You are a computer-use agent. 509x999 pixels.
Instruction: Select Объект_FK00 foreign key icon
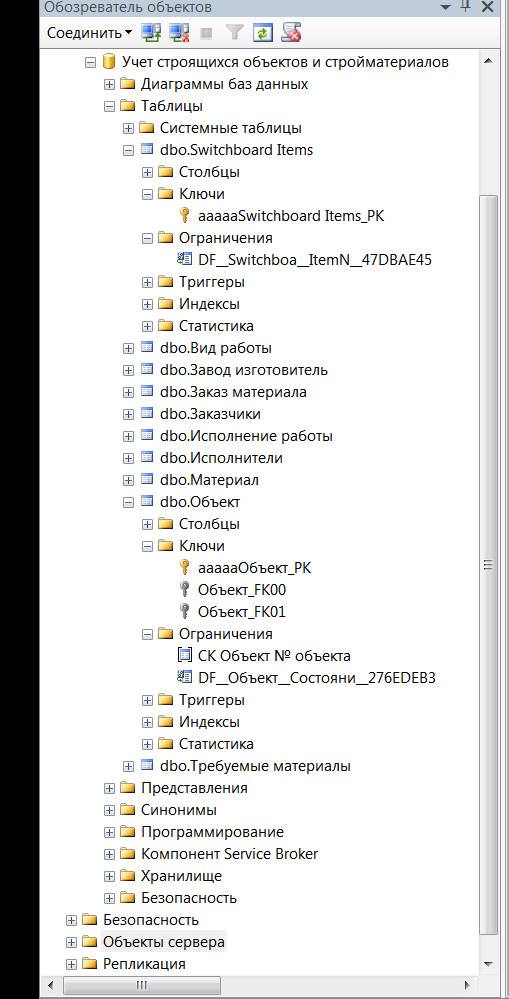click(x=185, y=589)
